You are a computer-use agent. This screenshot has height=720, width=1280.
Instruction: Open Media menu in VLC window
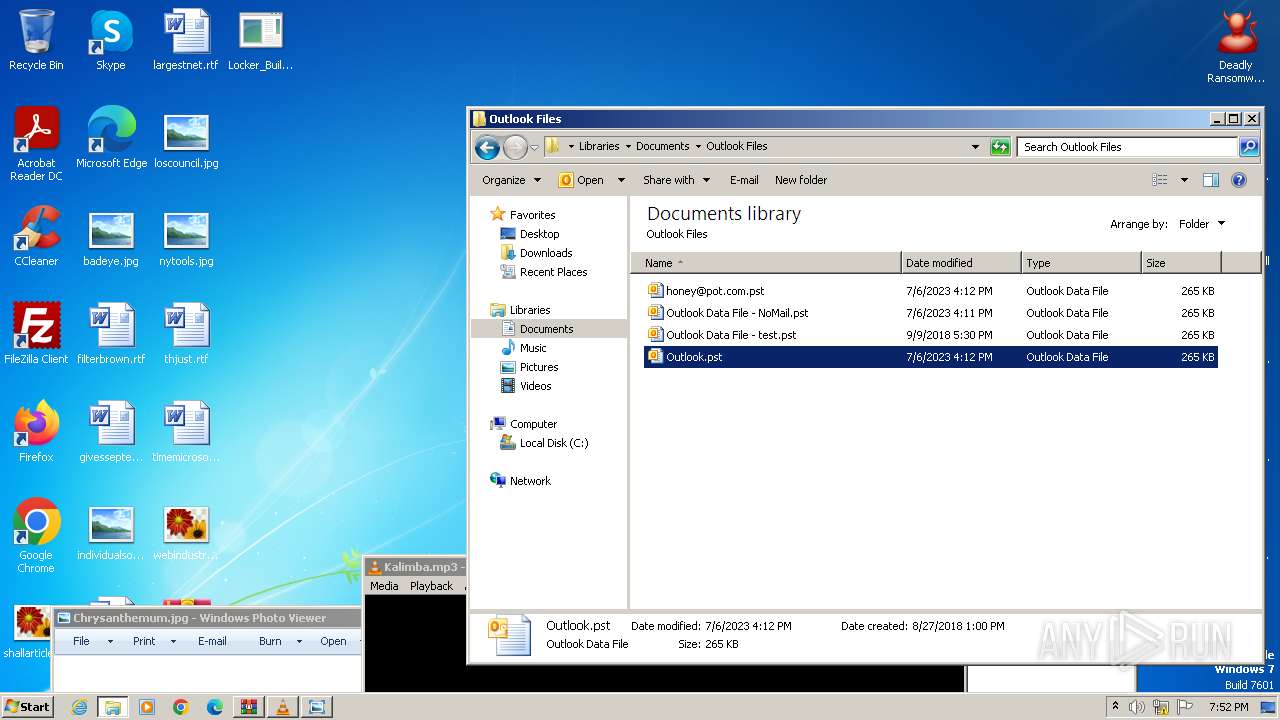pyautogui.click(x=384, y=586)
